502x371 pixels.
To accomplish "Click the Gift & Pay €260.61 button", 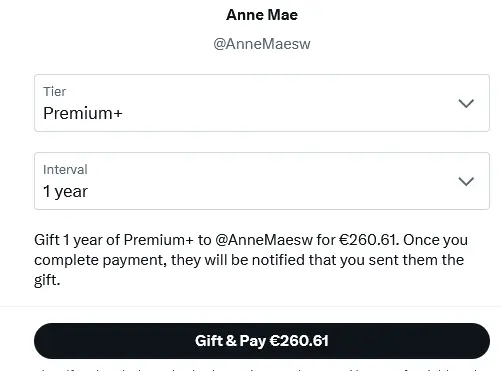I will coord(262,341).
